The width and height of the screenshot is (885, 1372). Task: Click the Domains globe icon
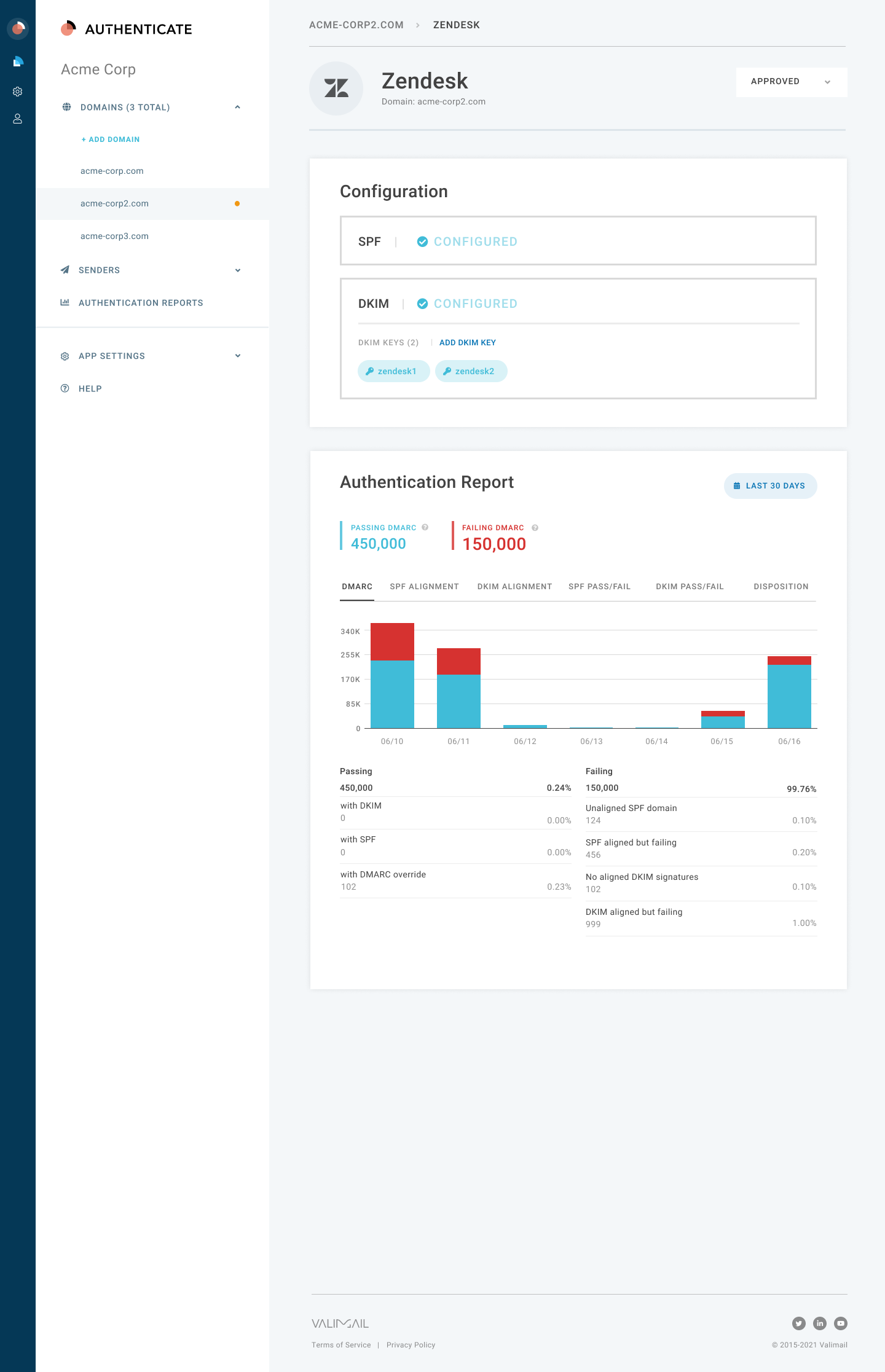click(x=66, y=107)
